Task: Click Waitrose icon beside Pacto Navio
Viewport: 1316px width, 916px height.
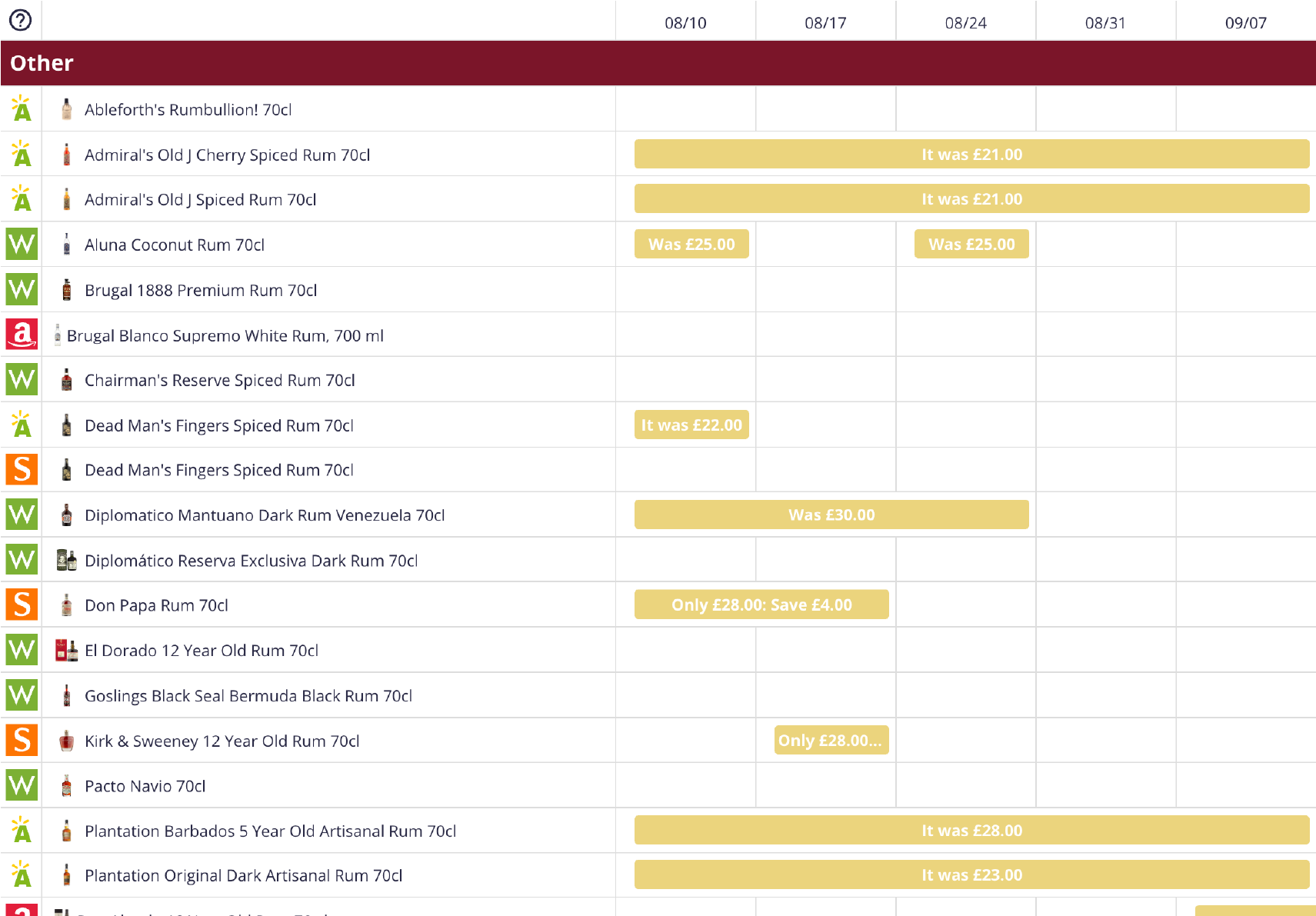Action: tap(22, 785)
